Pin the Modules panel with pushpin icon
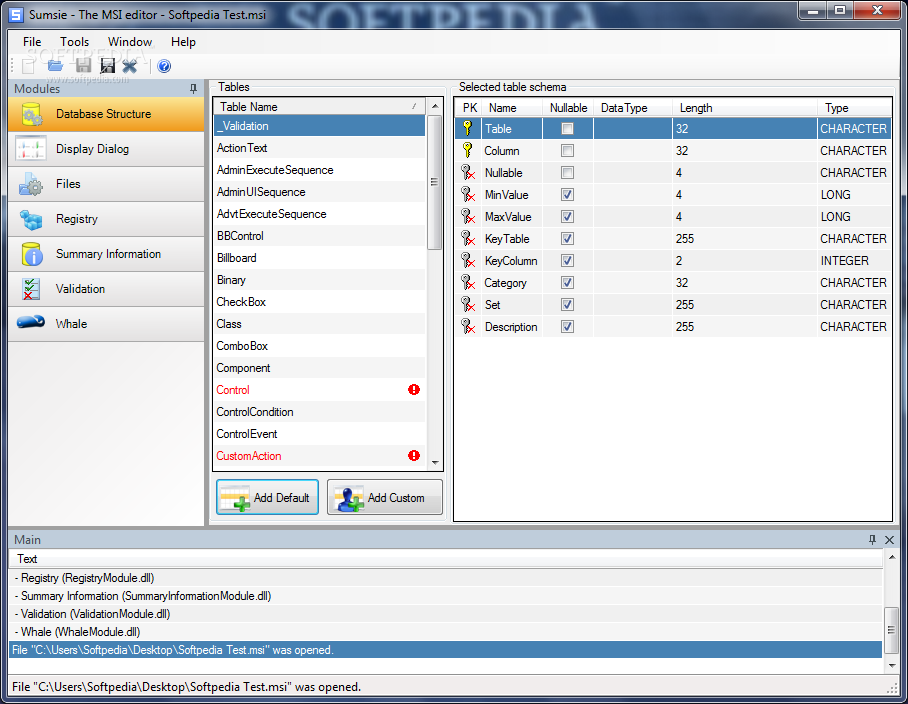 click(x=193, y=89)
